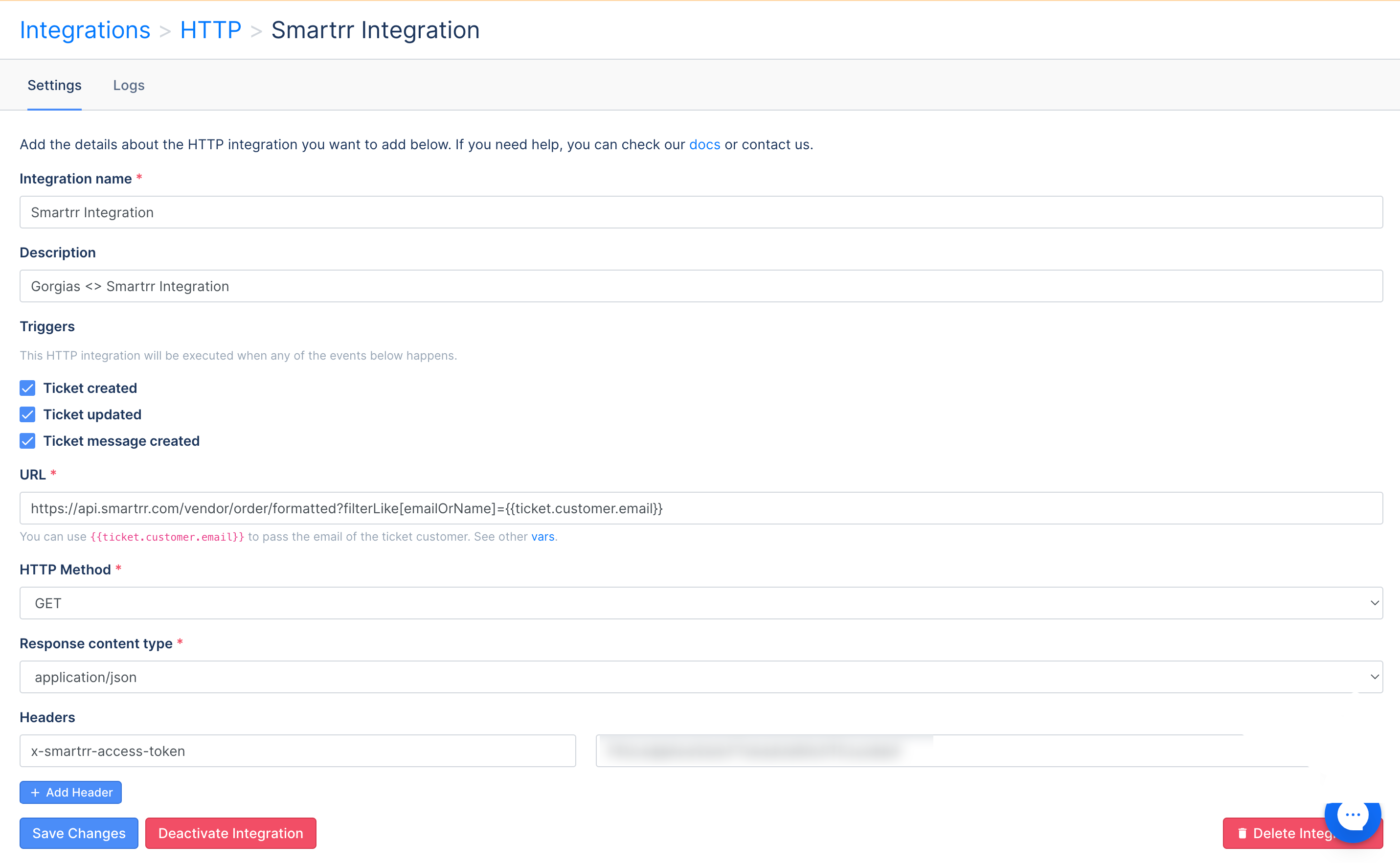Image resolution: width=1400 pixels, height=867 pixels.
Task: Click the Deactivate Integration button
Action: pos(230,833)
